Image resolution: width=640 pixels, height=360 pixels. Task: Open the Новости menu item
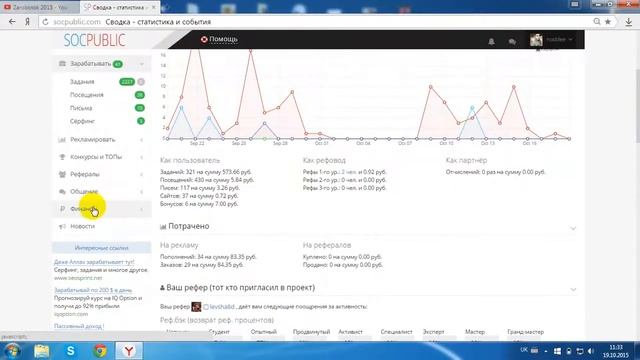click(x=82, y=226)
